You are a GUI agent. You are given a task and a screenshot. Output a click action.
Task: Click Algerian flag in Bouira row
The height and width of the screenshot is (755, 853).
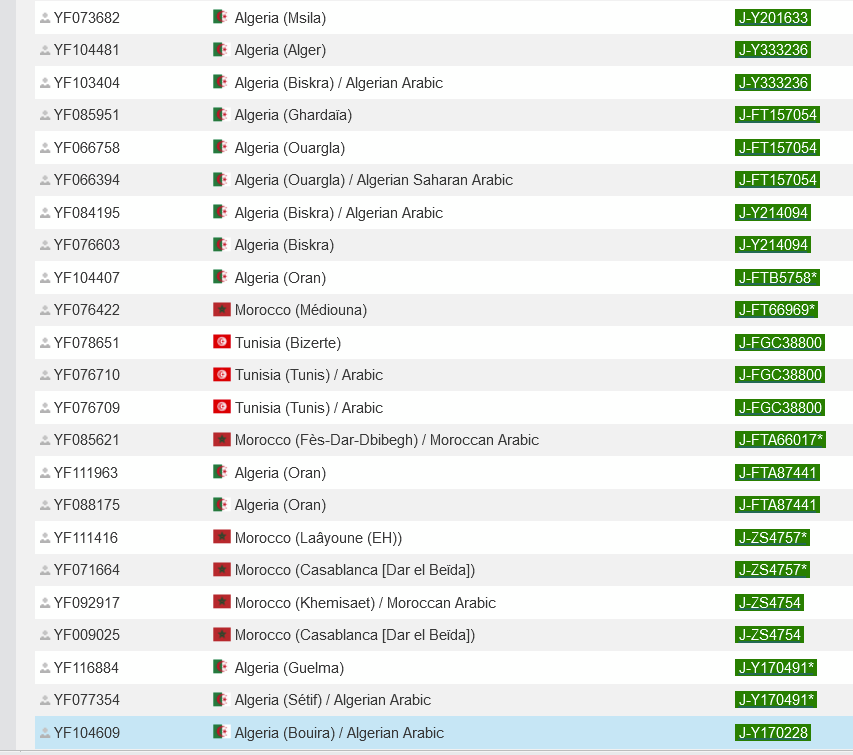pyautogui.click(x=221, y=732)
